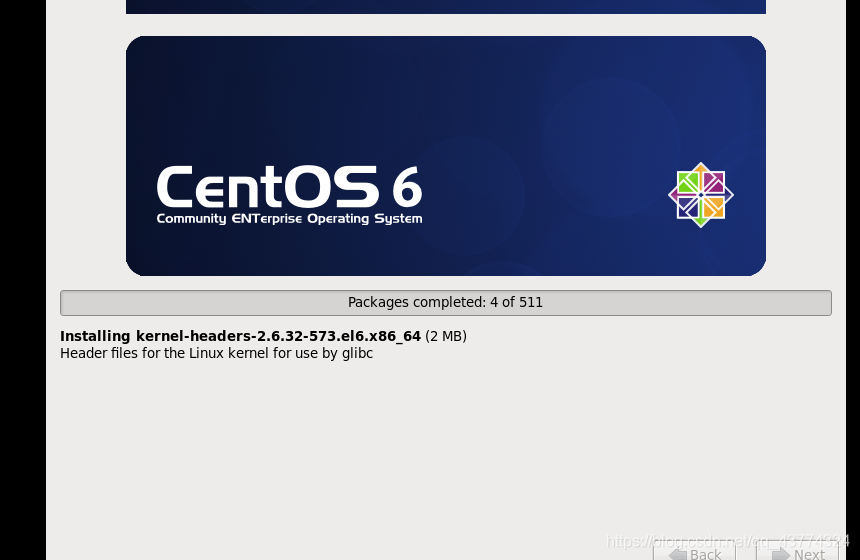Select the 'Installing kernel-headers' package text

240,336
